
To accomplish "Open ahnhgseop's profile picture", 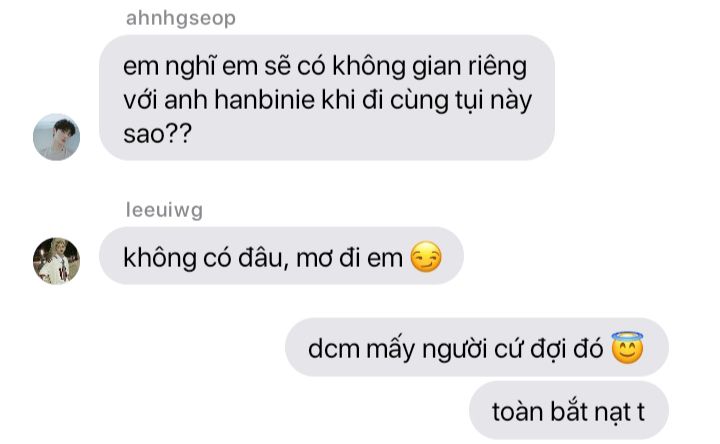I will [56, 137].
